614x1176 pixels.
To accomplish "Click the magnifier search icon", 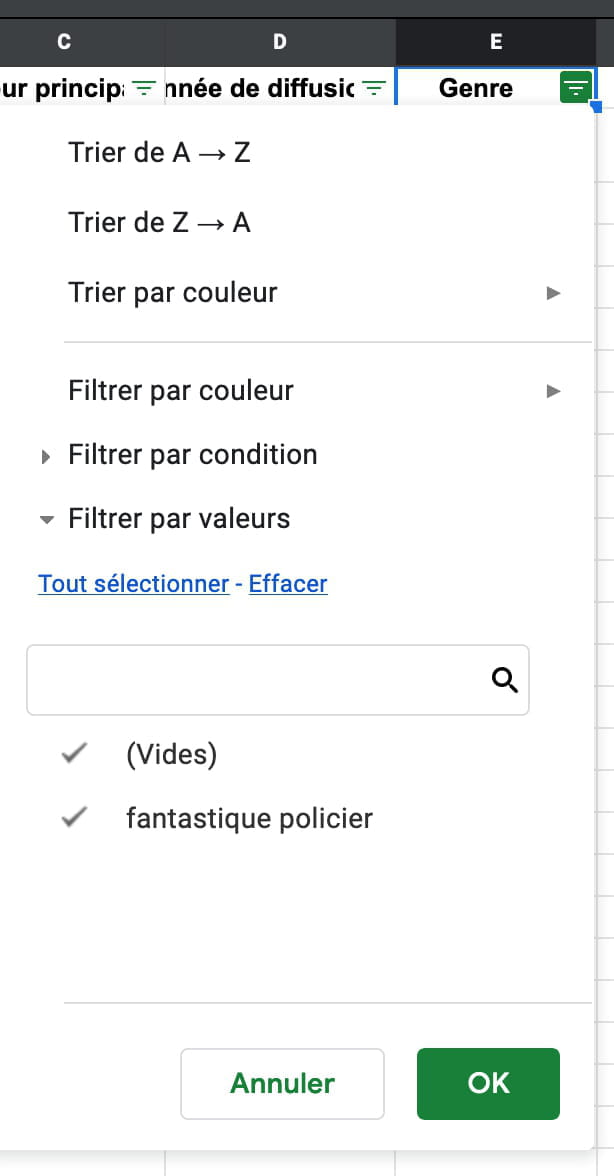I will coord(505,680).
